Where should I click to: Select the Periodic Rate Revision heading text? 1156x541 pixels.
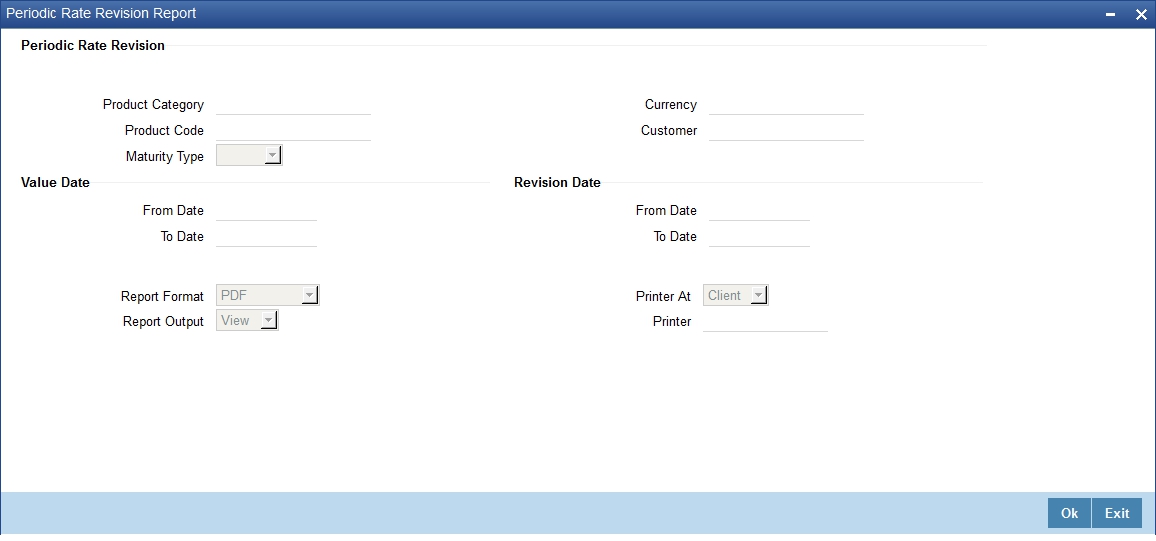coord(93,45)
